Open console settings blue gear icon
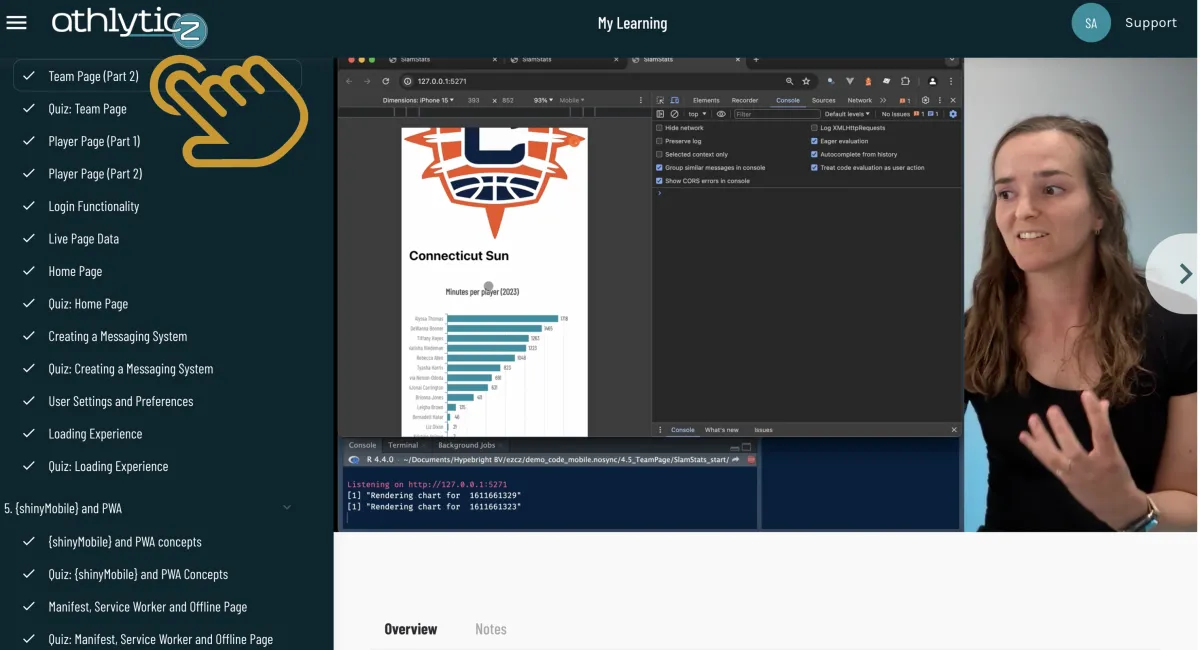The height and width of the screenshot is (650, 1200). point(953,114)
